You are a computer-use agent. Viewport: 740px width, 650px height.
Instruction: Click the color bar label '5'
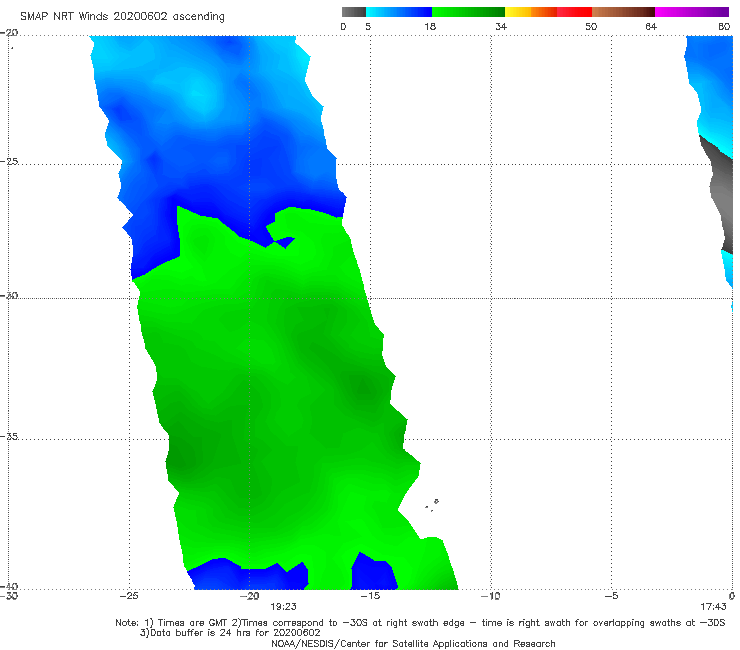[x=368, y=26]
